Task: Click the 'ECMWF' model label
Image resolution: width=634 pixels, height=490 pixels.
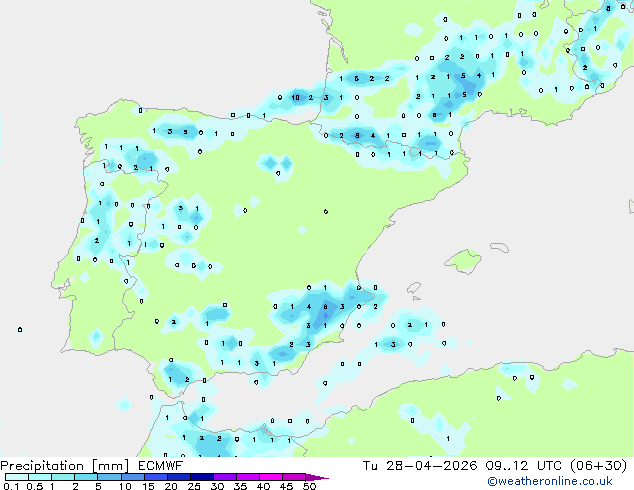Action: point(161,466)
